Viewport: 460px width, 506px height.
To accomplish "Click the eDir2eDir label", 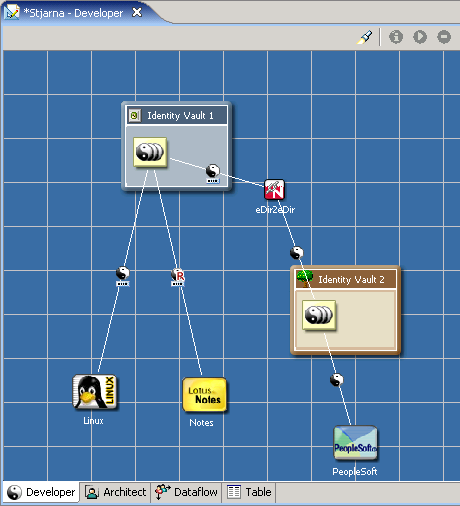I will pos(275,210).
